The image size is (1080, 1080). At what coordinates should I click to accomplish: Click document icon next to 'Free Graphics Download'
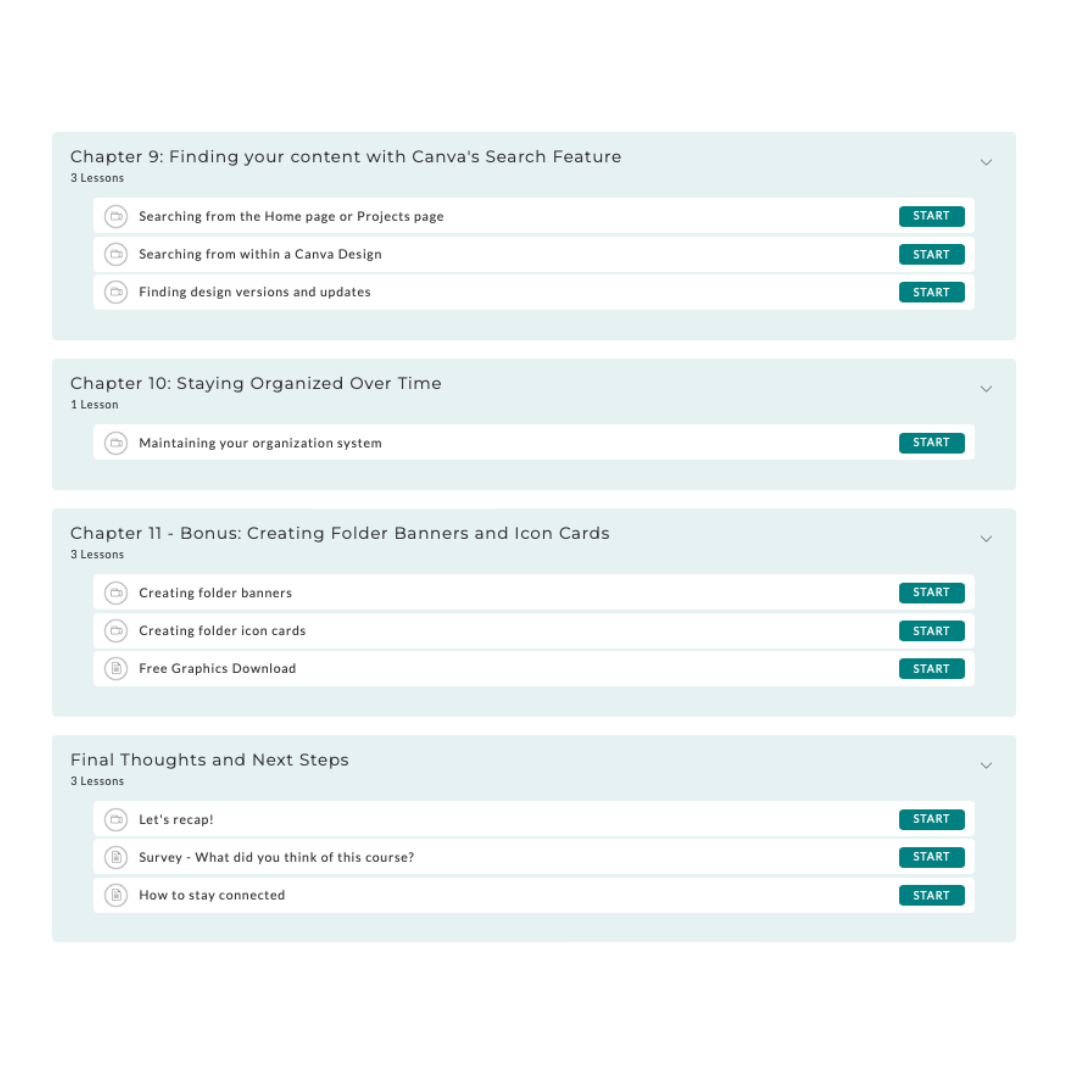coord(116,669)
